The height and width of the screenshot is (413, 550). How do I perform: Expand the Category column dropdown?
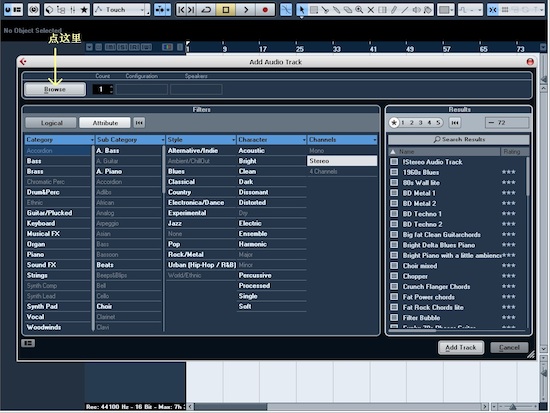click(x=59, y=140)
